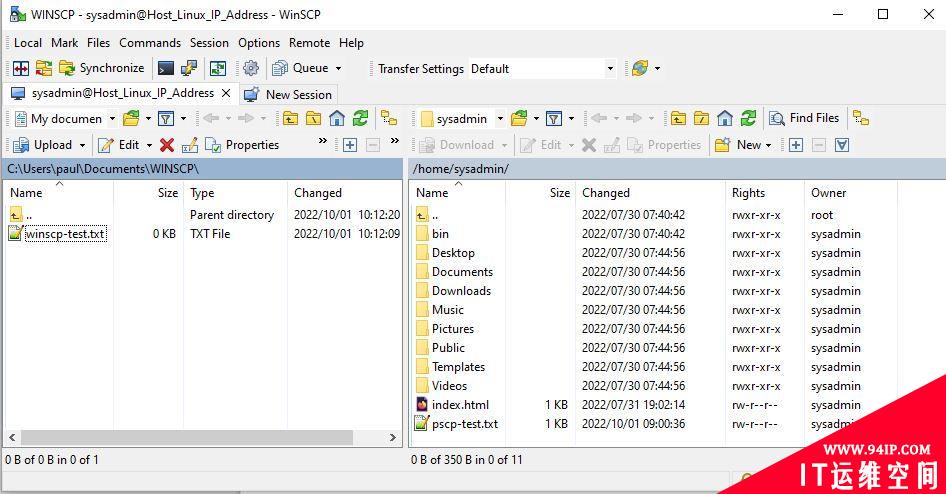Click remote select files plus icon
This screenshot has width=946, height=494.
pos(796,145)
